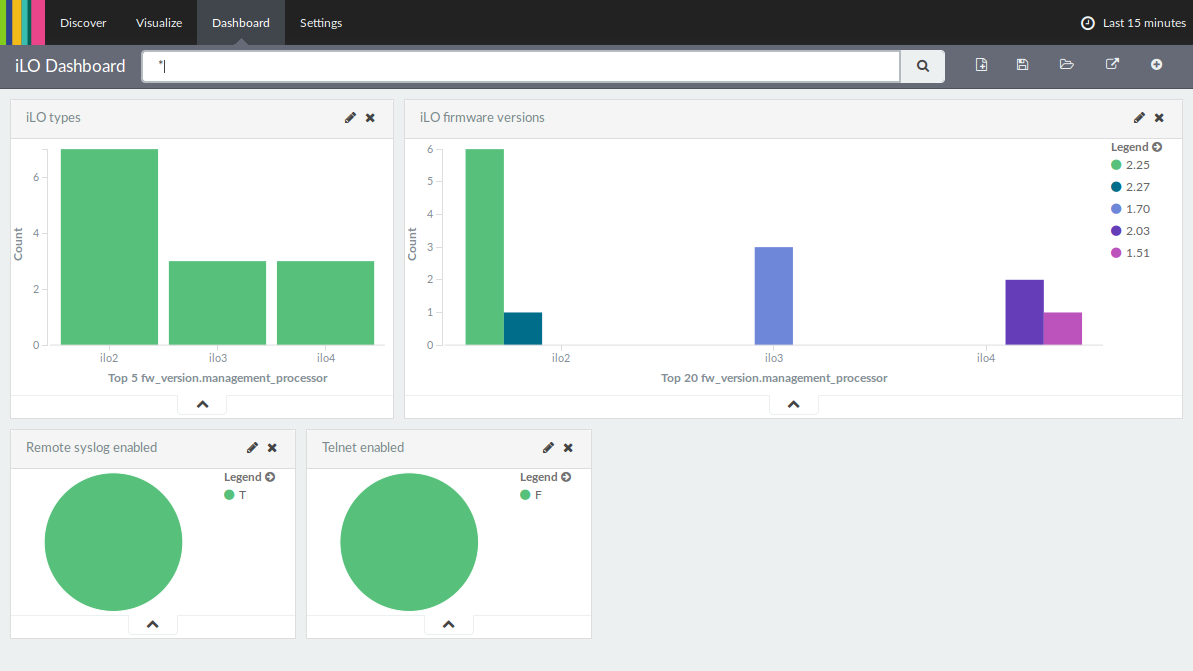
Task: Collapse the Telnet enabled legend
Action: [x=566, y=477]
